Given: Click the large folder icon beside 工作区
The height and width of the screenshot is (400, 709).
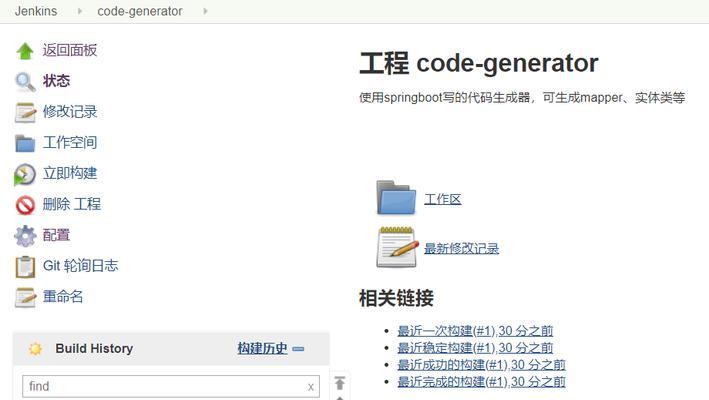Looking at the screenshot, I should pos(396,198).
